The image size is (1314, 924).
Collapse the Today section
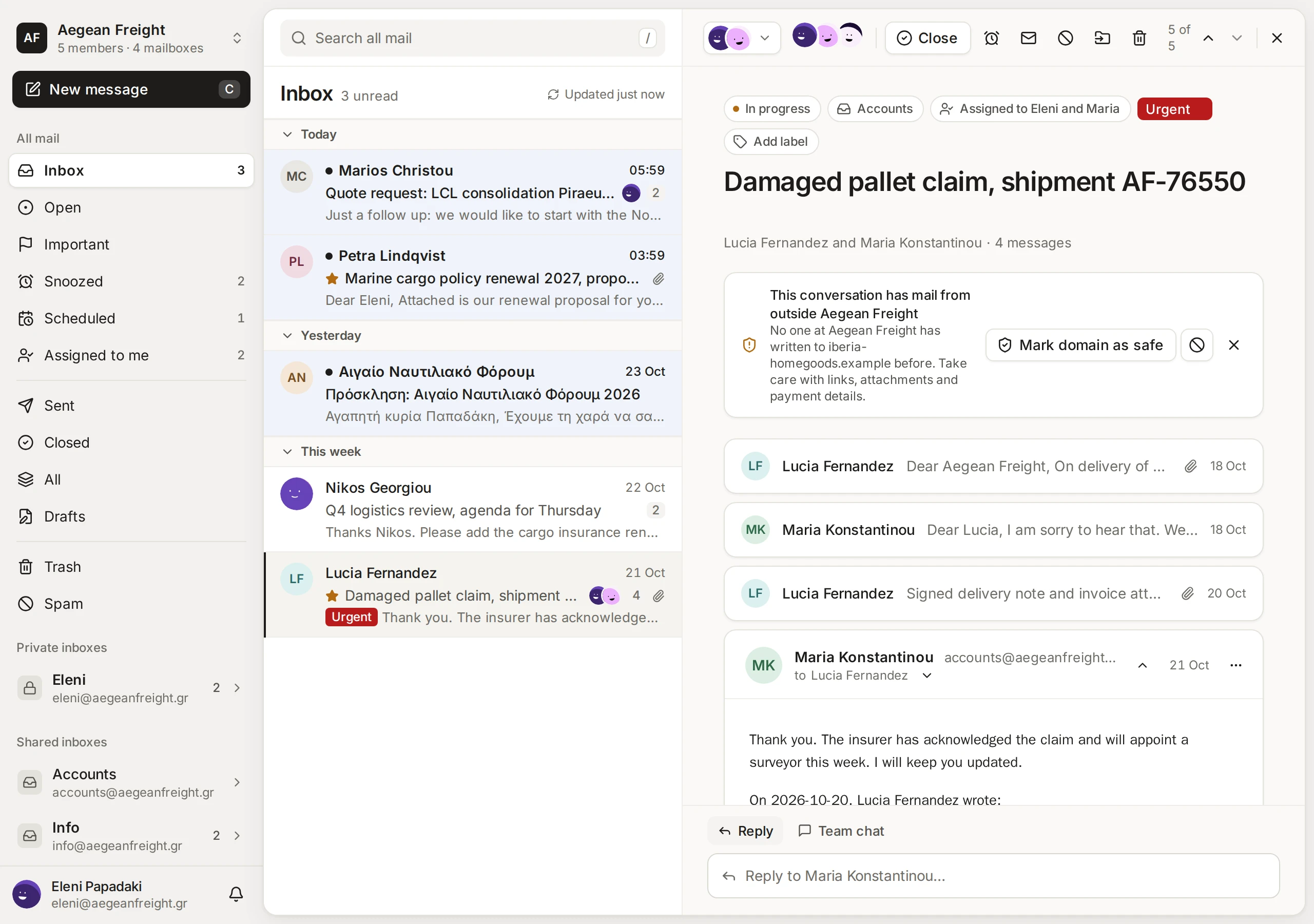[287, 134]
